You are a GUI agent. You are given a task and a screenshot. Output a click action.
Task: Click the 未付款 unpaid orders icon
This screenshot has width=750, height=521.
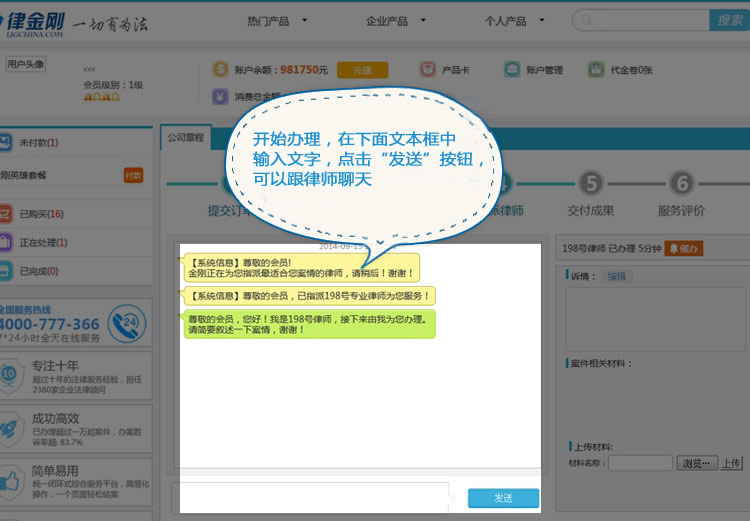[x=8, y=143]
